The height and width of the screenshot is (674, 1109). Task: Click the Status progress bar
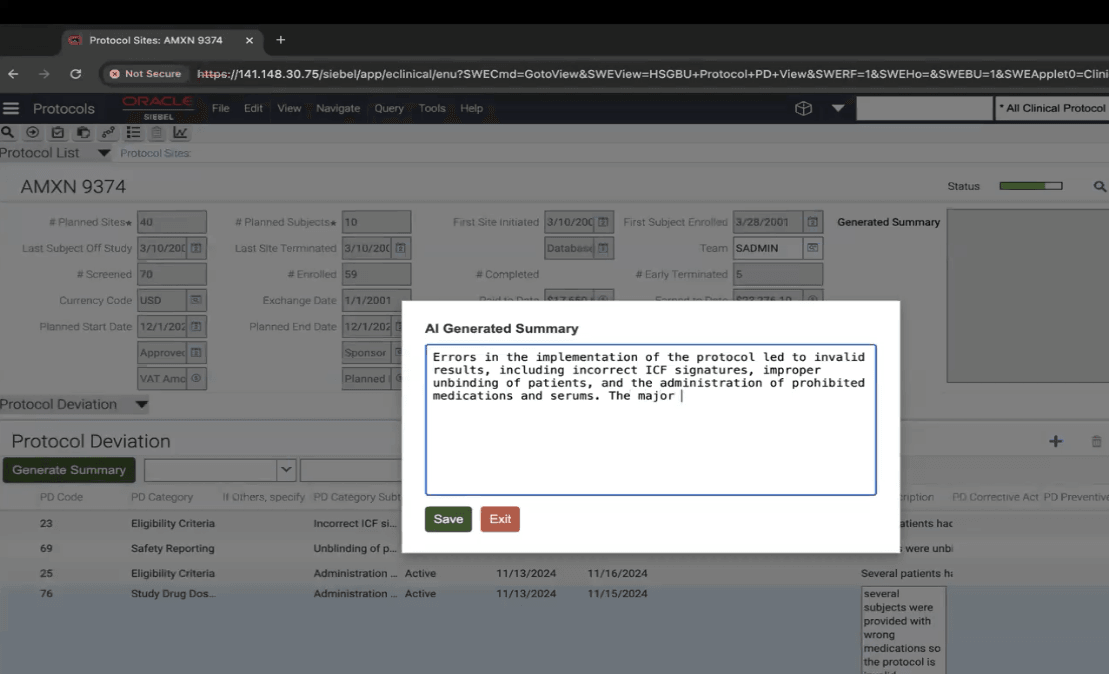[1030, 186]
